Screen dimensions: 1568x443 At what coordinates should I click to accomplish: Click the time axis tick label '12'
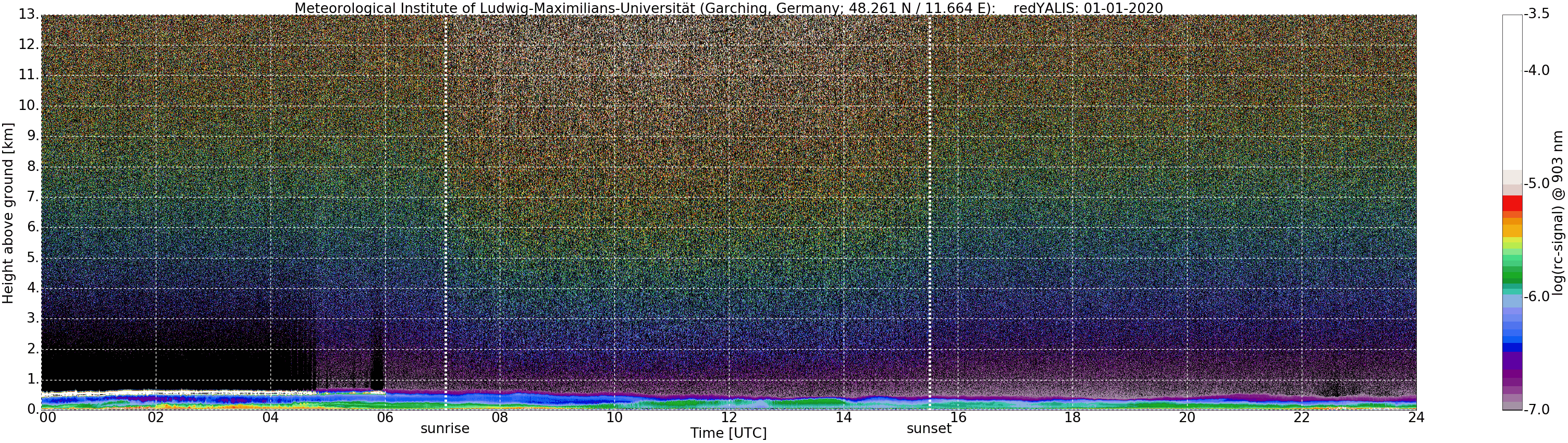(729, 417)
